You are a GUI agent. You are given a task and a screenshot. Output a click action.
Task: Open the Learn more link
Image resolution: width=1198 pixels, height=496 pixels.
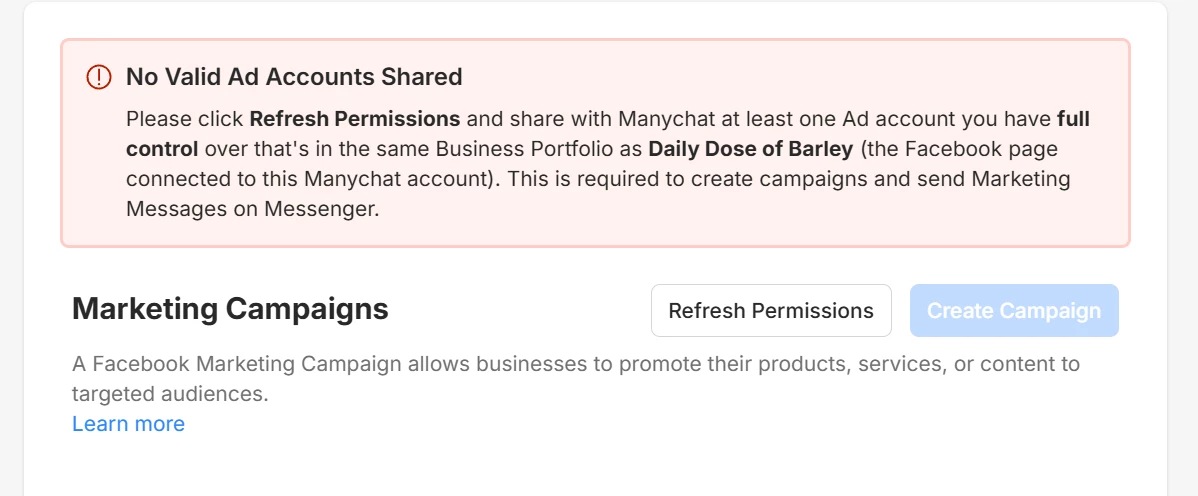pos(128,424)
